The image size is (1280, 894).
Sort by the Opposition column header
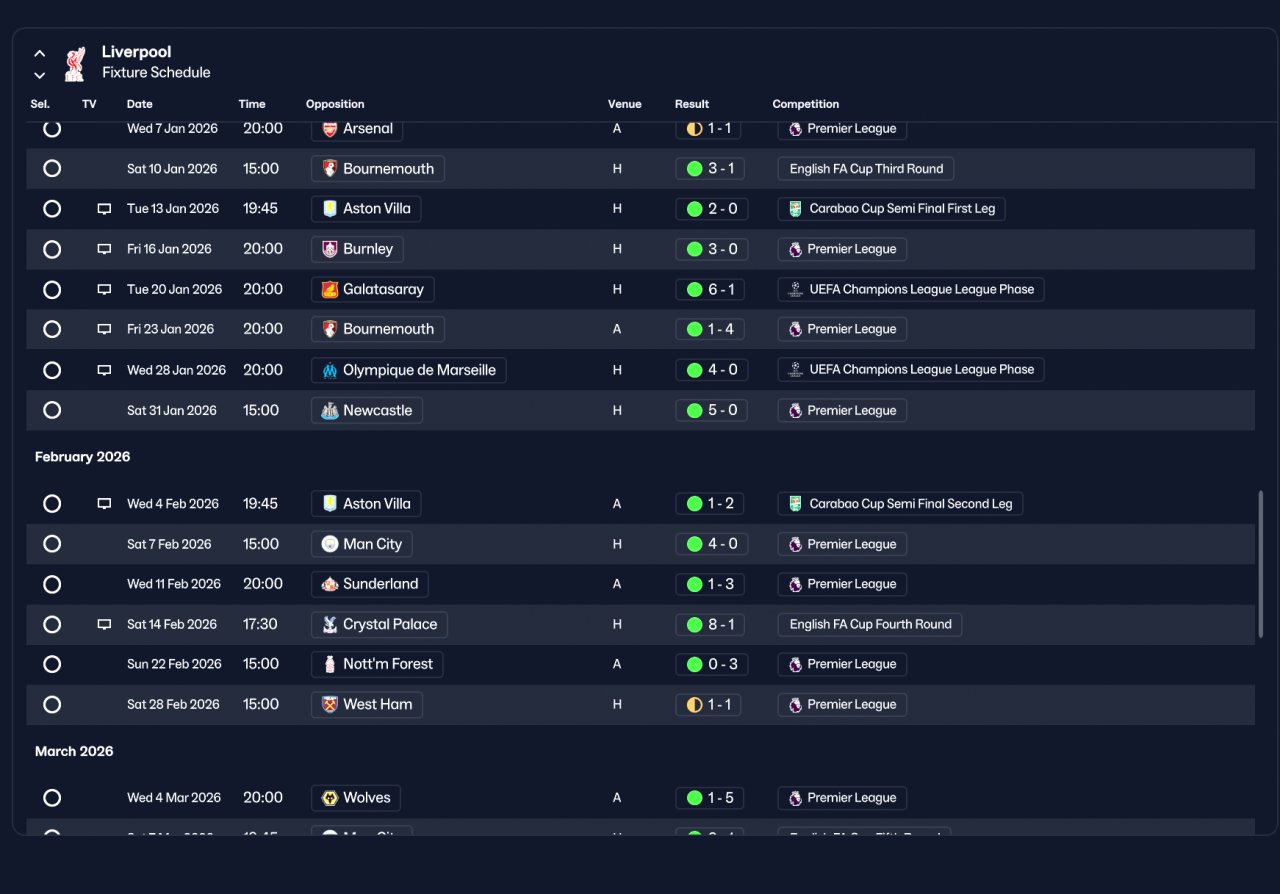335,104
